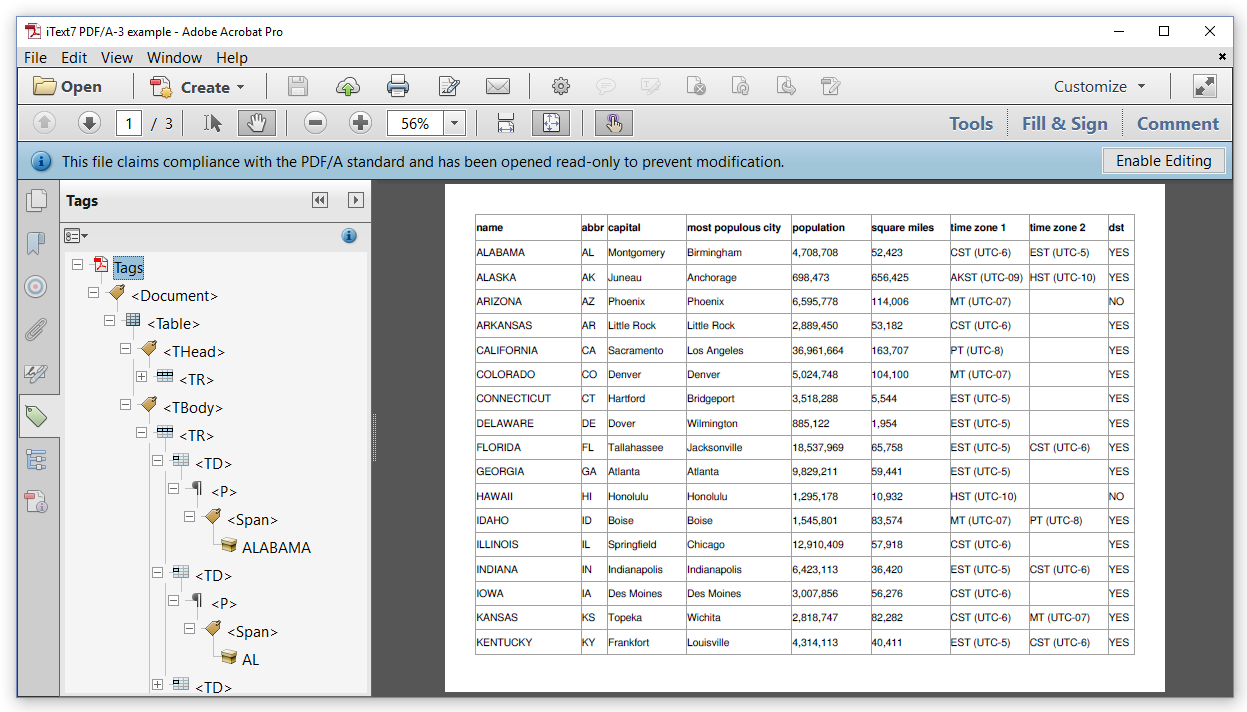Click PDF/A info icon in banner
1247x712 pixels.
[x=41, y=161]
